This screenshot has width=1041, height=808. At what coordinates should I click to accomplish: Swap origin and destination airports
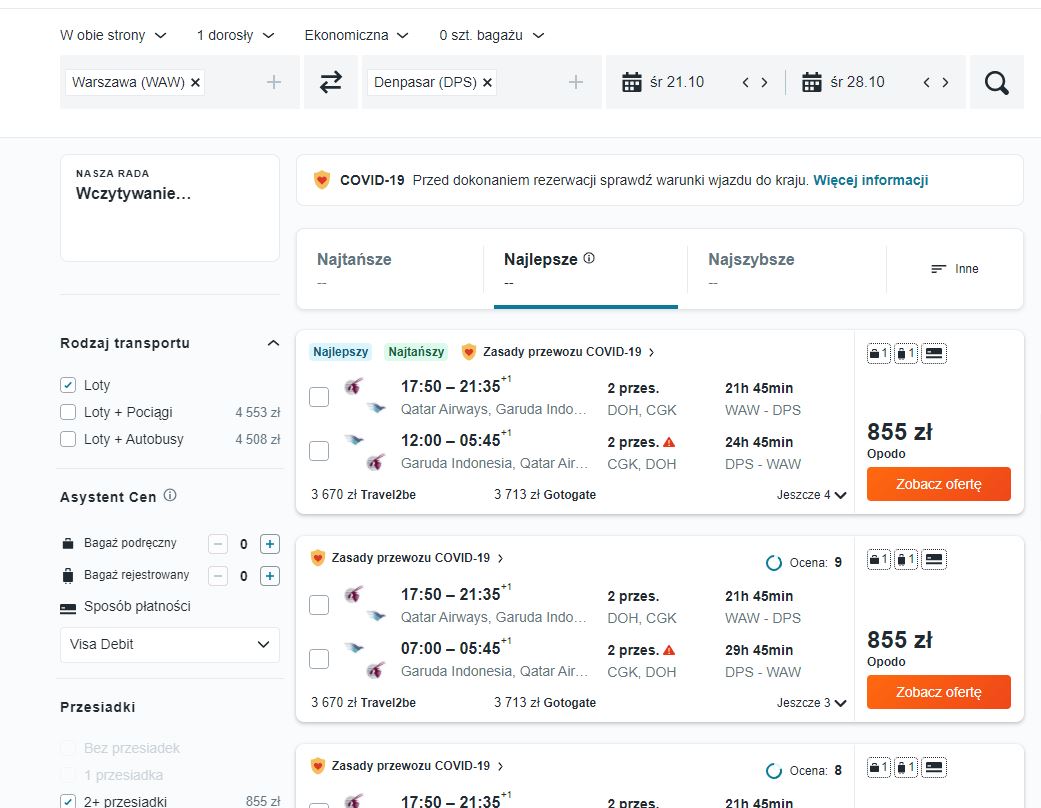pos(331,82)
